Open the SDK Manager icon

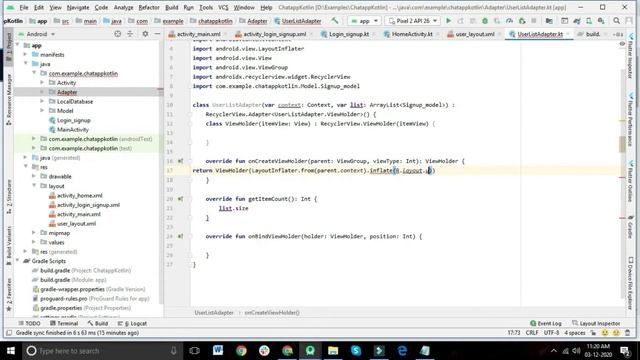pyautogui.click(x=601, y=20)
